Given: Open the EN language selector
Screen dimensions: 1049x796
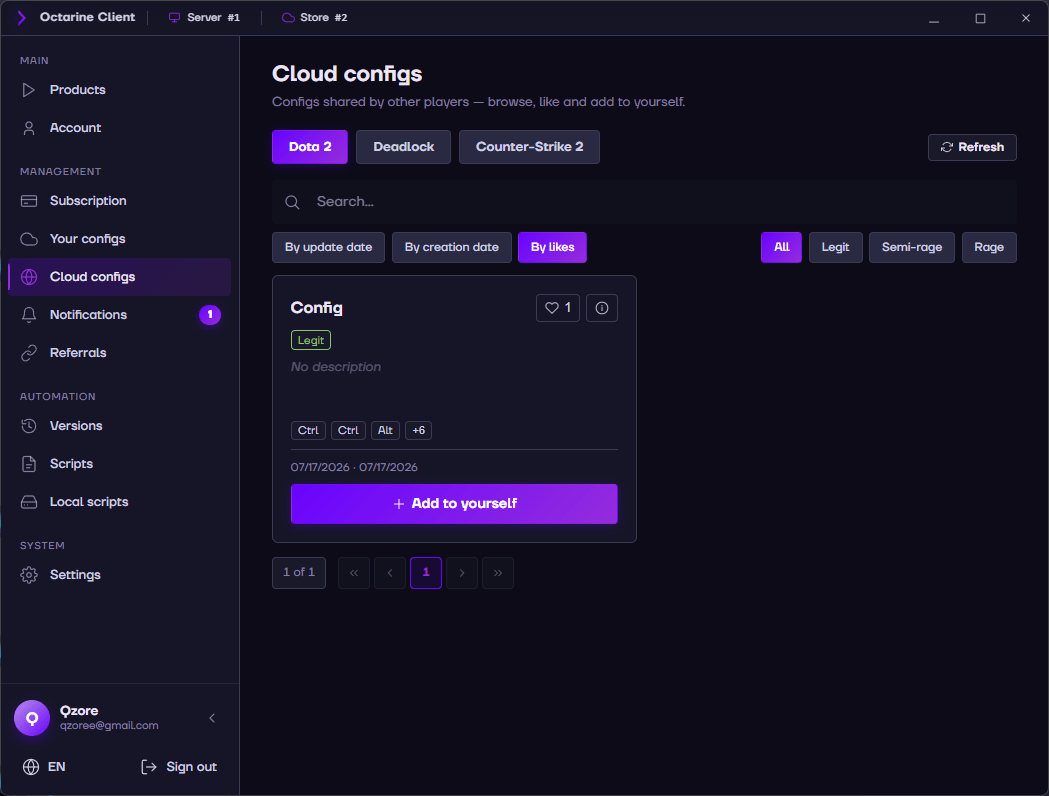Looking at the screenshot, I should [44, 767].
